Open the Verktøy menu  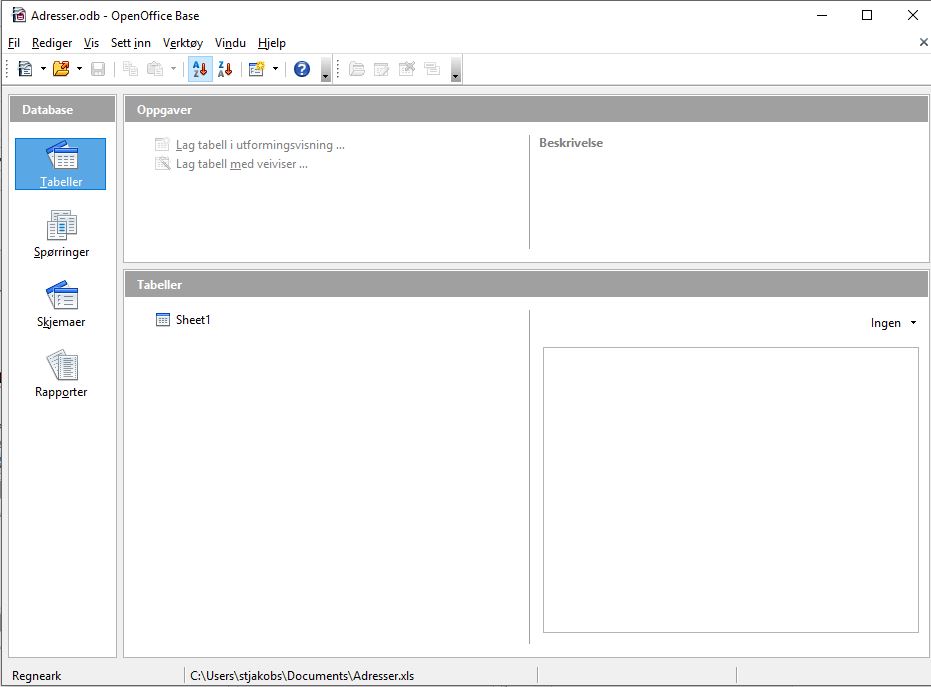click(183, 43)
